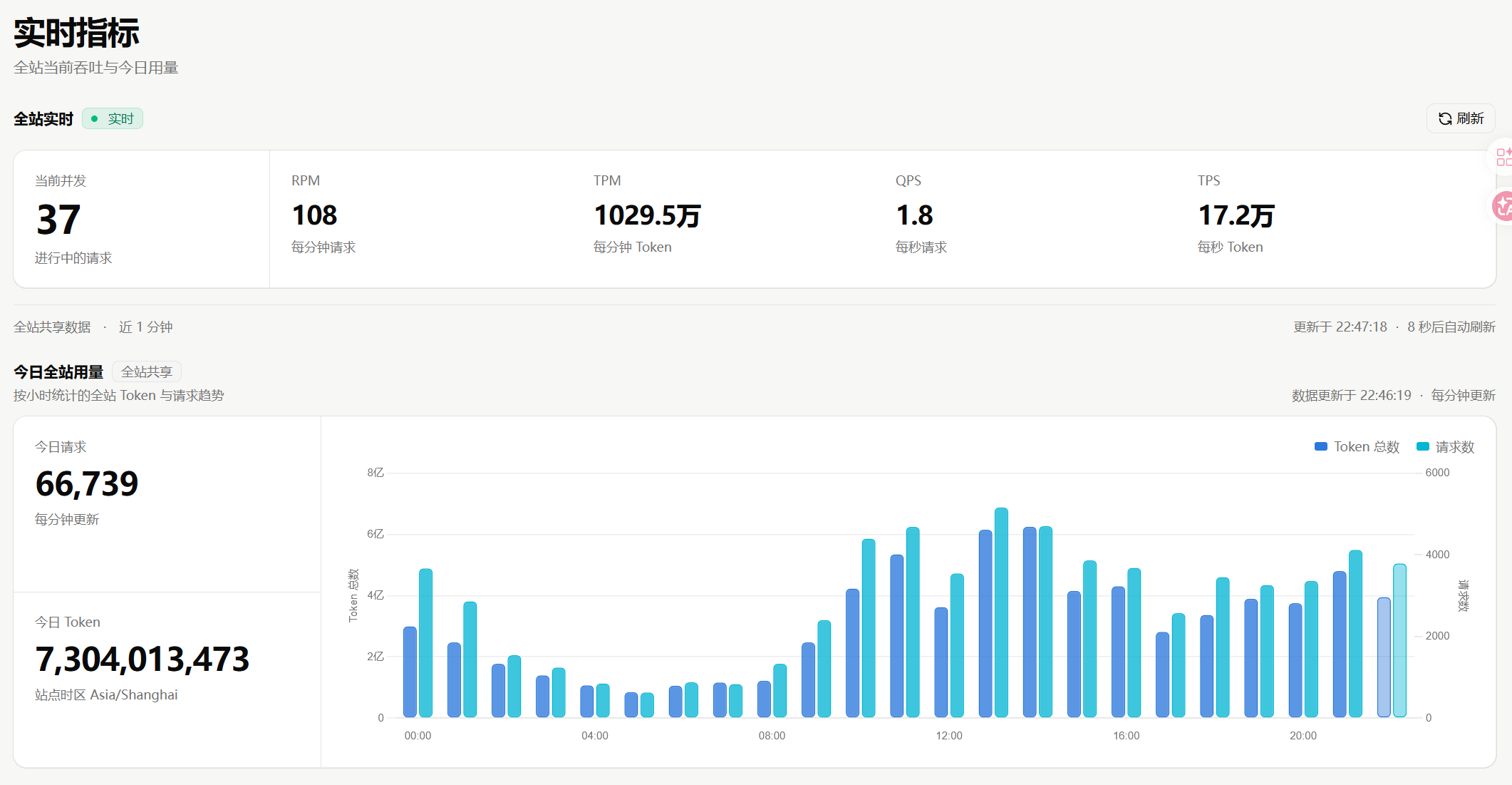Click the 今日 Token total figure
Image resolution: width=1512 pixels, height=785 pixels.
(143, 660)
